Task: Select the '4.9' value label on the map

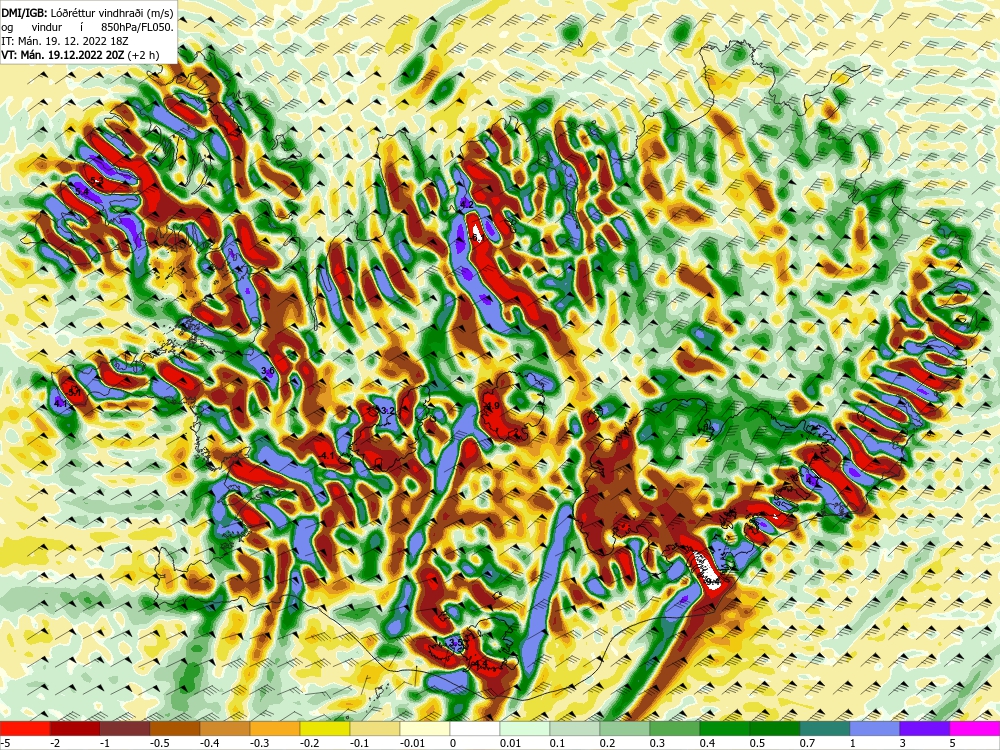Action: coord(492,406)
